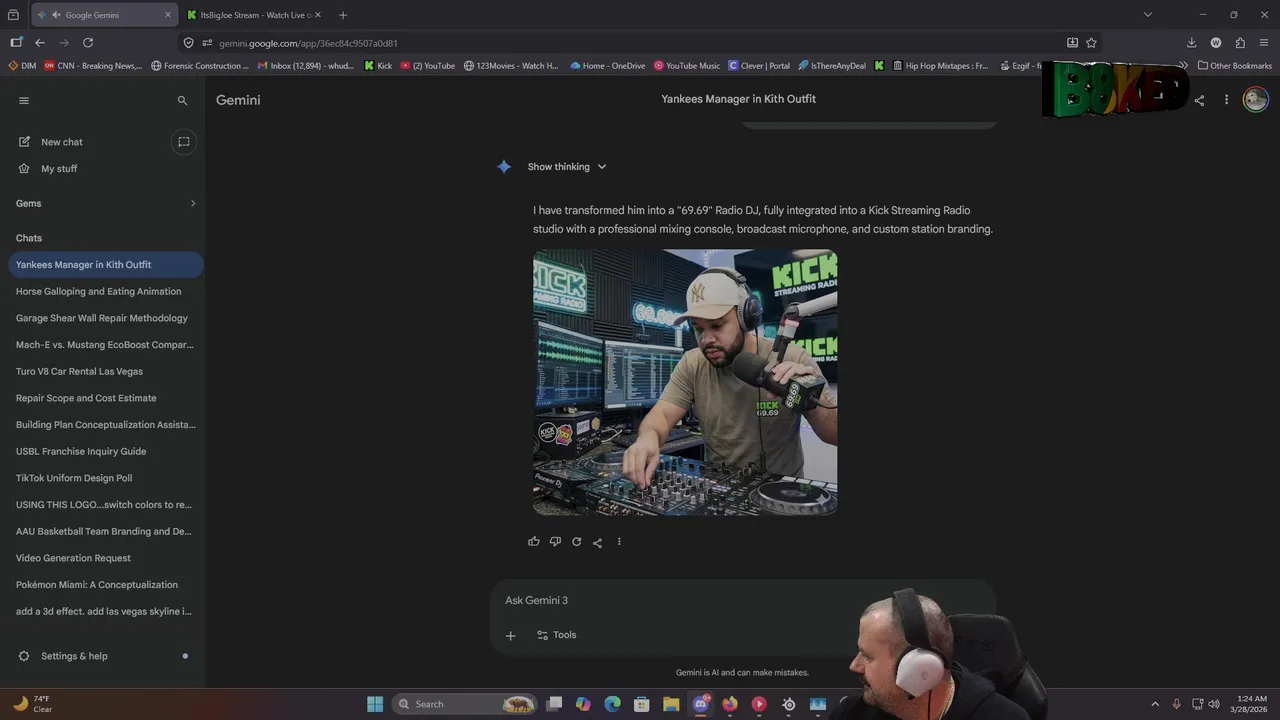The width and height of the screenshot is (1280, 720).
Task: Click the taskbar Search box
Action: tap(464, 704)
